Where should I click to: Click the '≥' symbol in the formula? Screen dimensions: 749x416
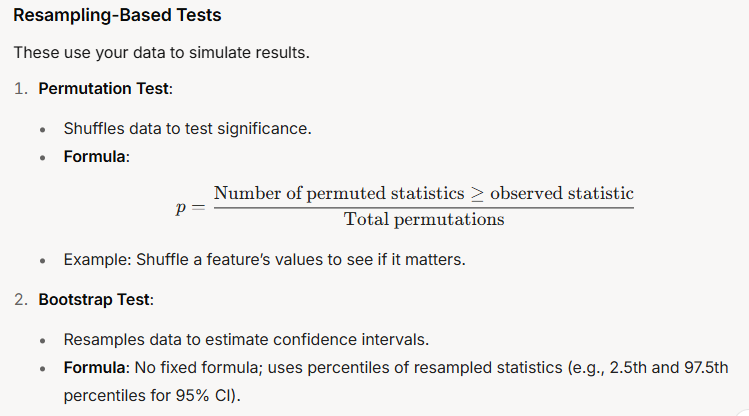(477, 194)
